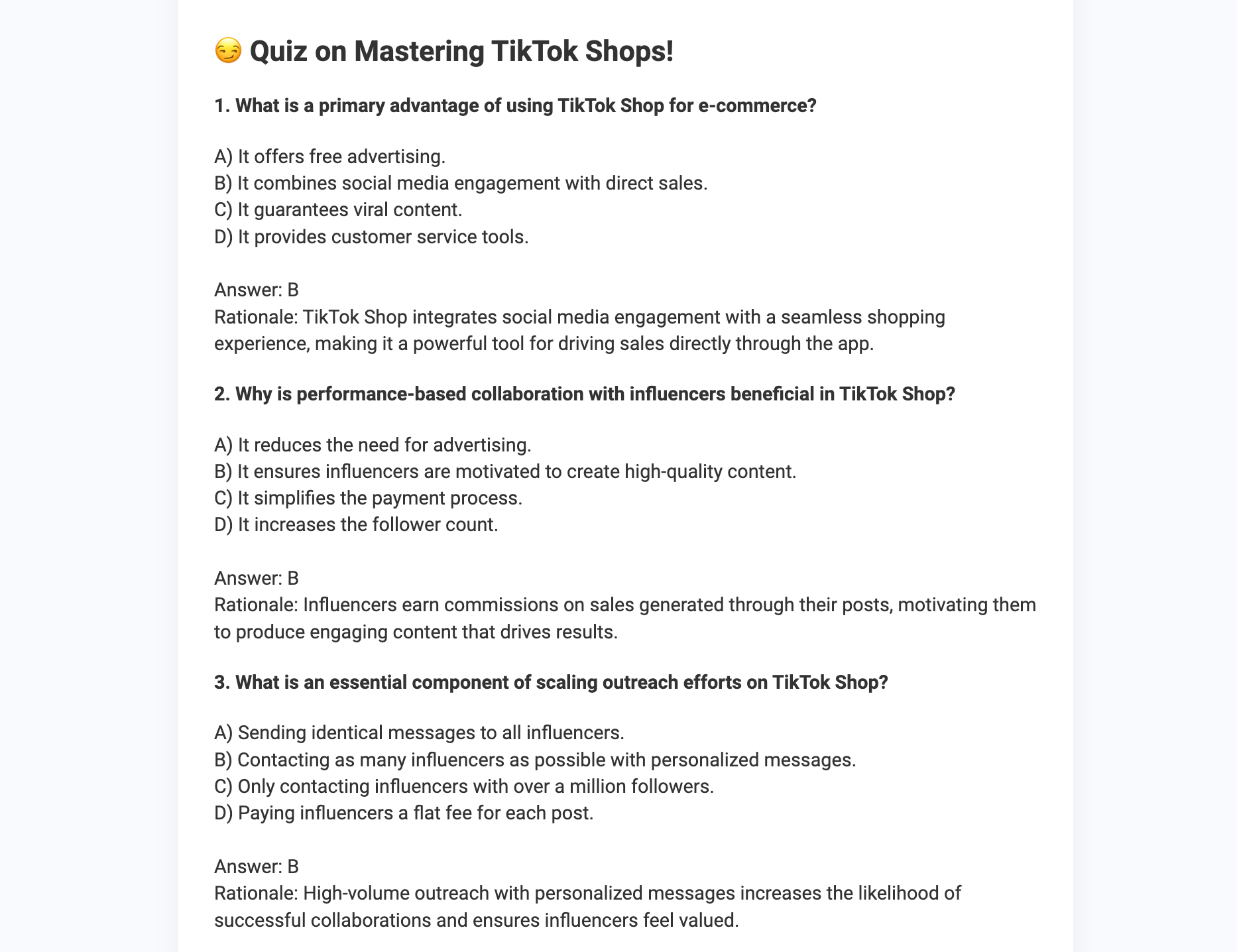
Task: Choose option 'It offers free advertising'
Action: point(329,156)
